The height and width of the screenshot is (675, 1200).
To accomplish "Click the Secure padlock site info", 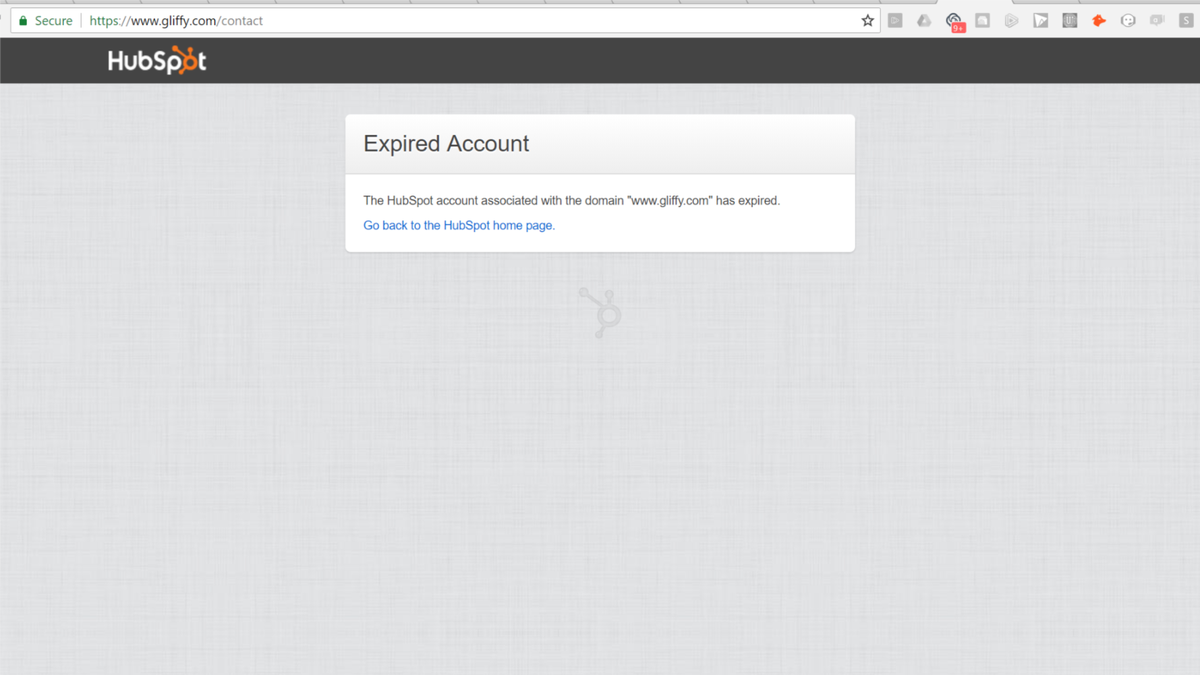I will pos(46,20).
